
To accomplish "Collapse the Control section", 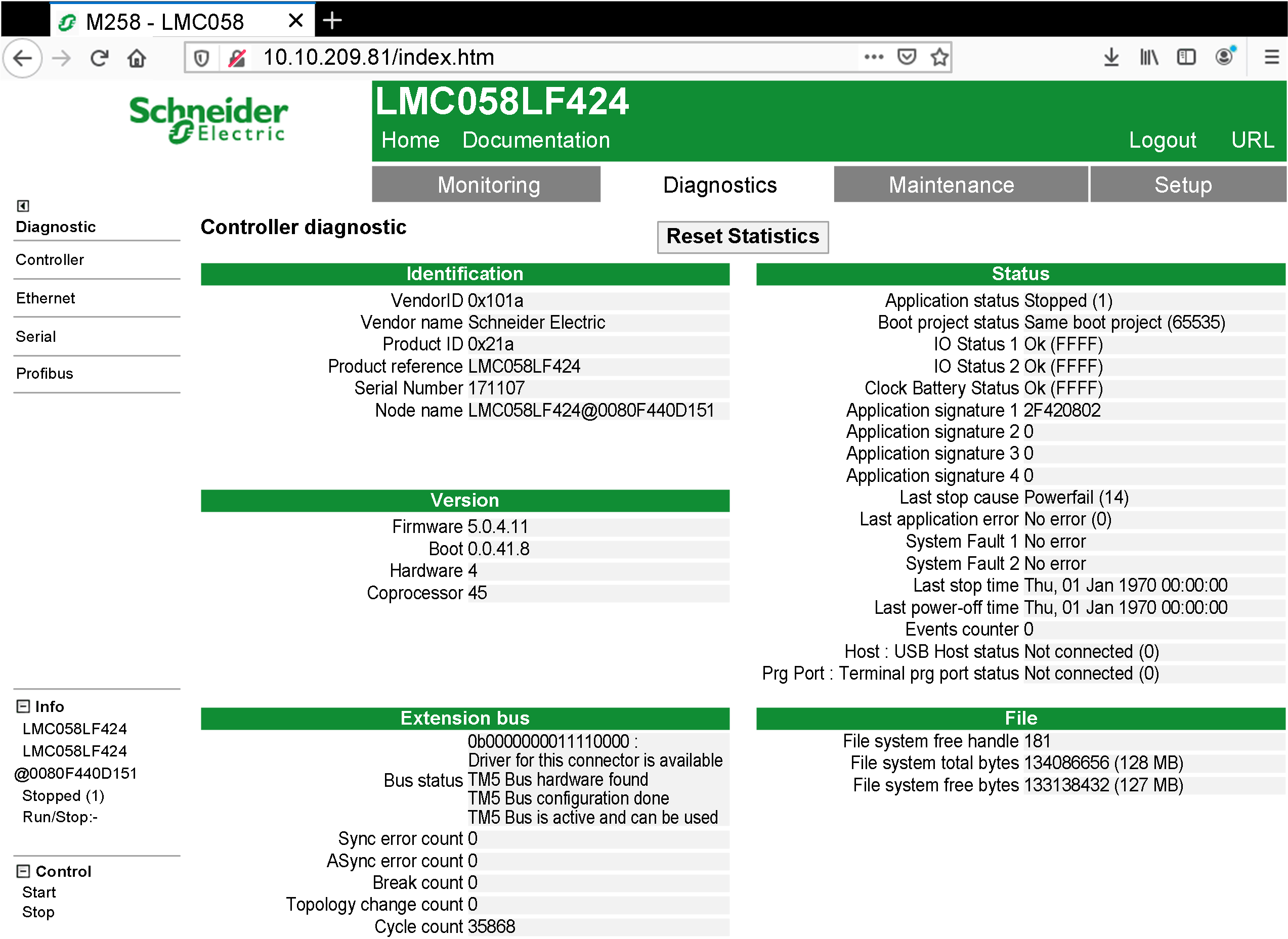I will coord(23,871).
